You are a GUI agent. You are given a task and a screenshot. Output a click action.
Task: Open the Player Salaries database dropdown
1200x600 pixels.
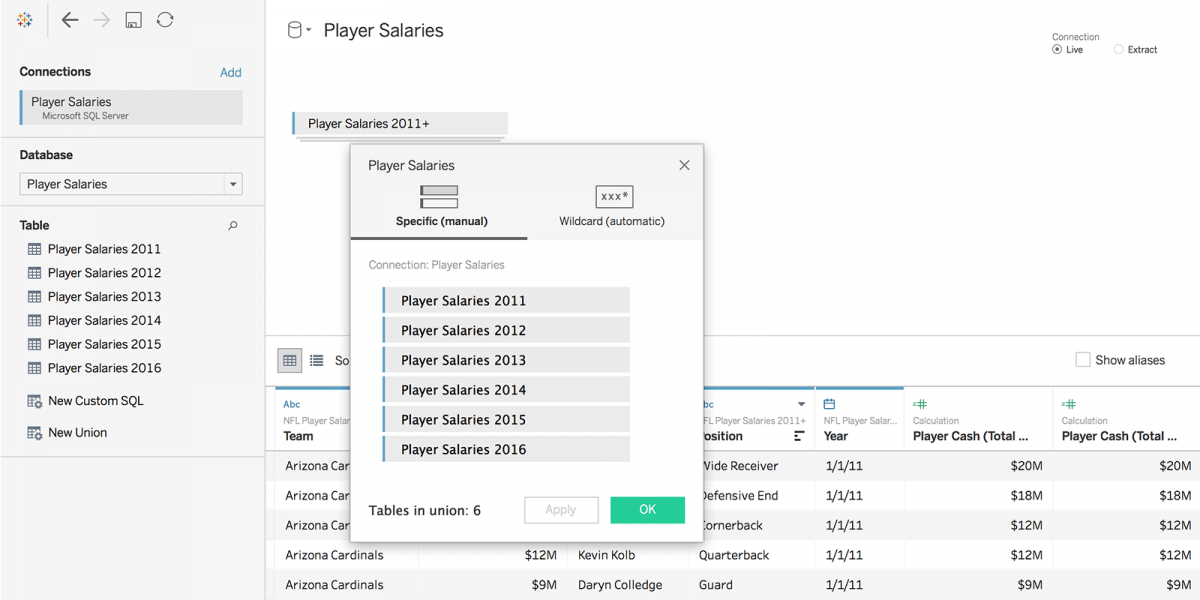coord(233,184)
